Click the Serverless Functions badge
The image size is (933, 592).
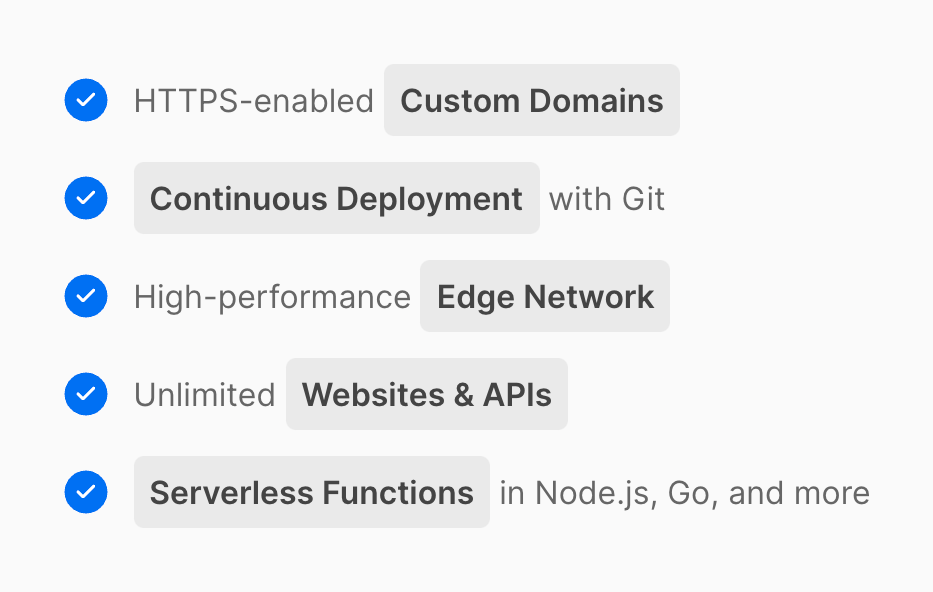(311, 492)
